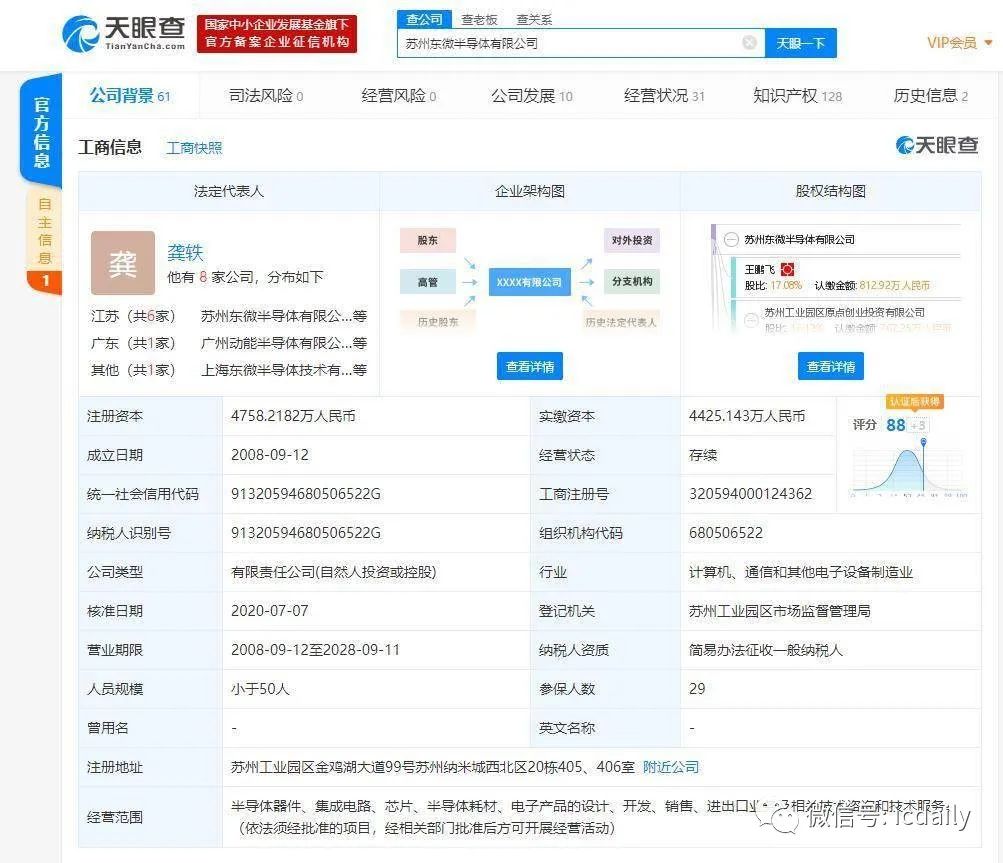Click the founding date 2008-09-12
The width and height of the screenshot is (1003, 863).
pos(270,455)
